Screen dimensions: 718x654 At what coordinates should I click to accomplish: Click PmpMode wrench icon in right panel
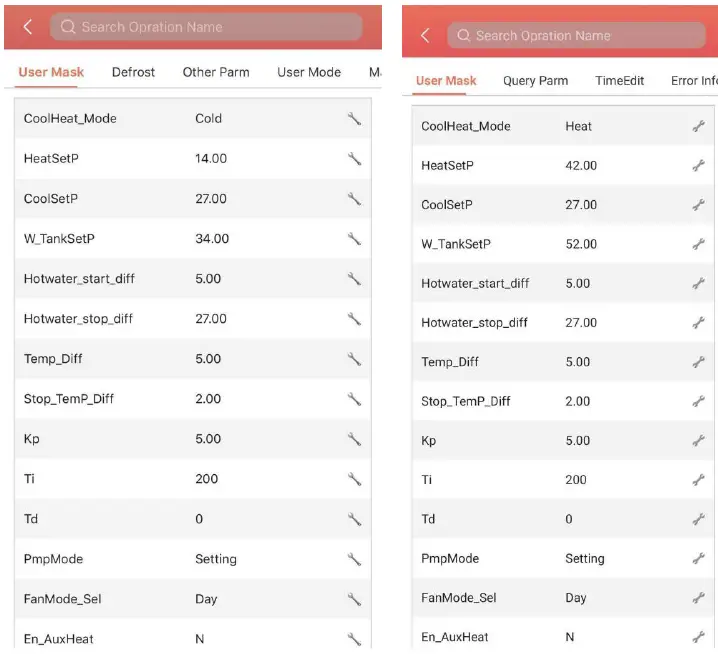(698, 559)
